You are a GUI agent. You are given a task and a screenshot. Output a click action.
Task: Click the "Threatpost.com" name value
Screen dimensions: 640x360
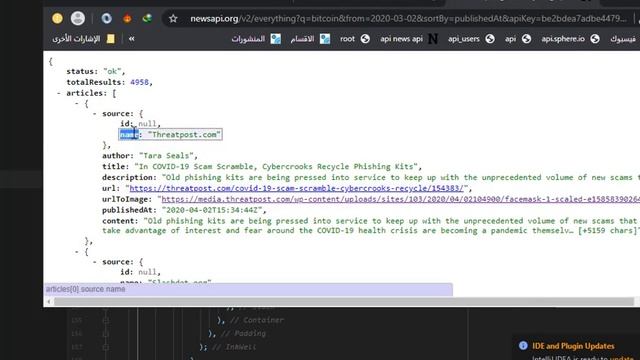tap(184, 134)
